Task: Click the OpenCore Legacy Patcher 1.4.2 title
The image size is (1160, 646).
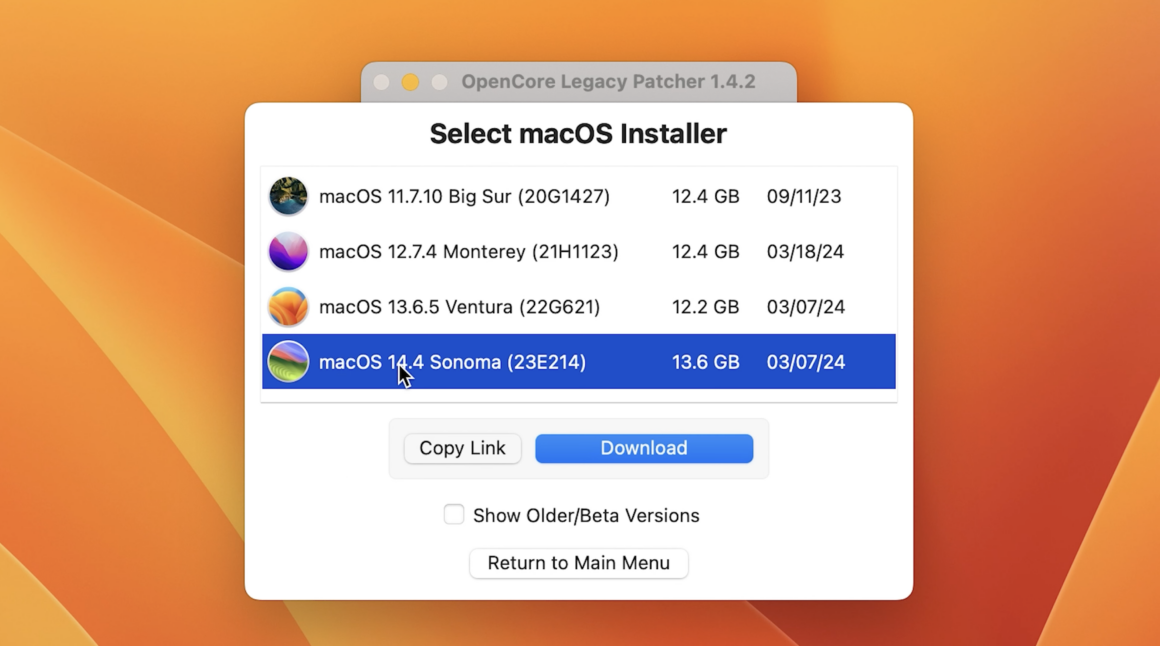Action: (608, 81)
